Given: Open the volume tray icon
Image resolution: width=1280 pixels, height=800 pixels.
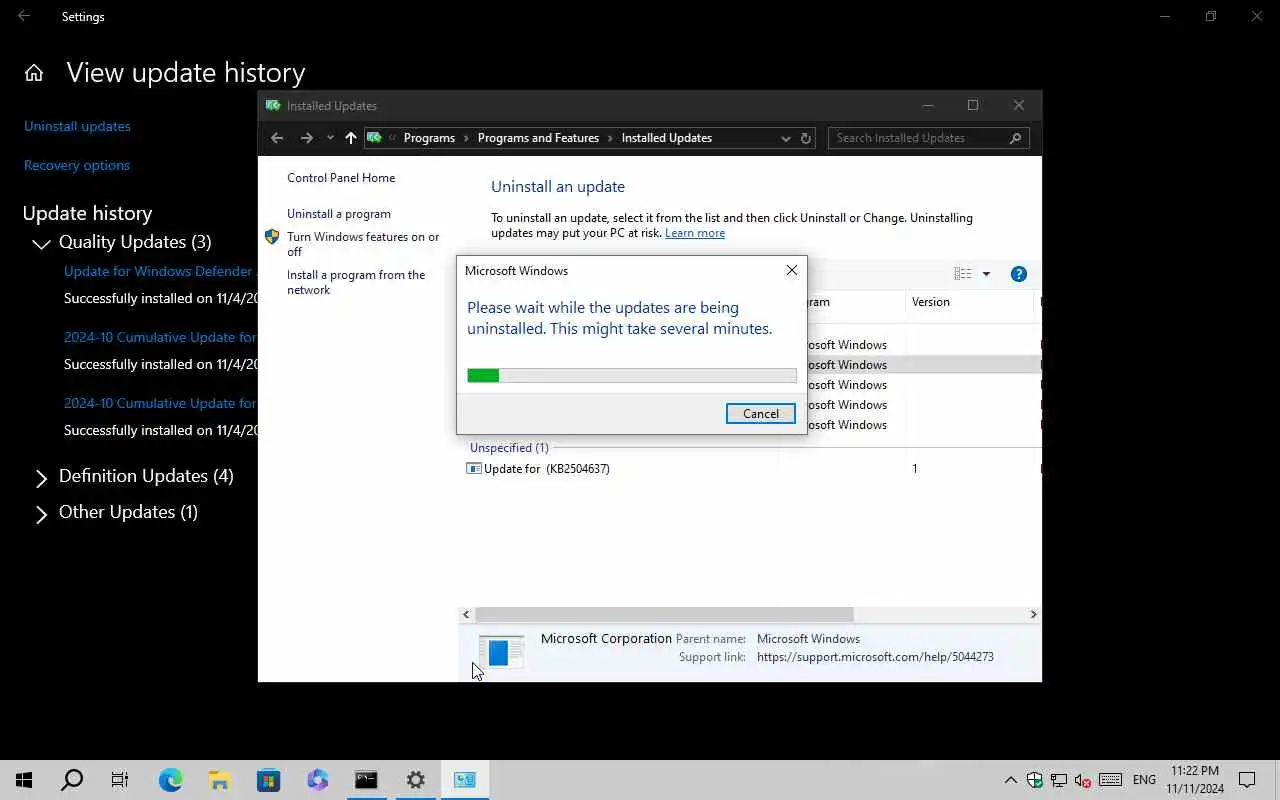Looking at the screenshot, I should pyautogui.click(x=1083, y=780).
